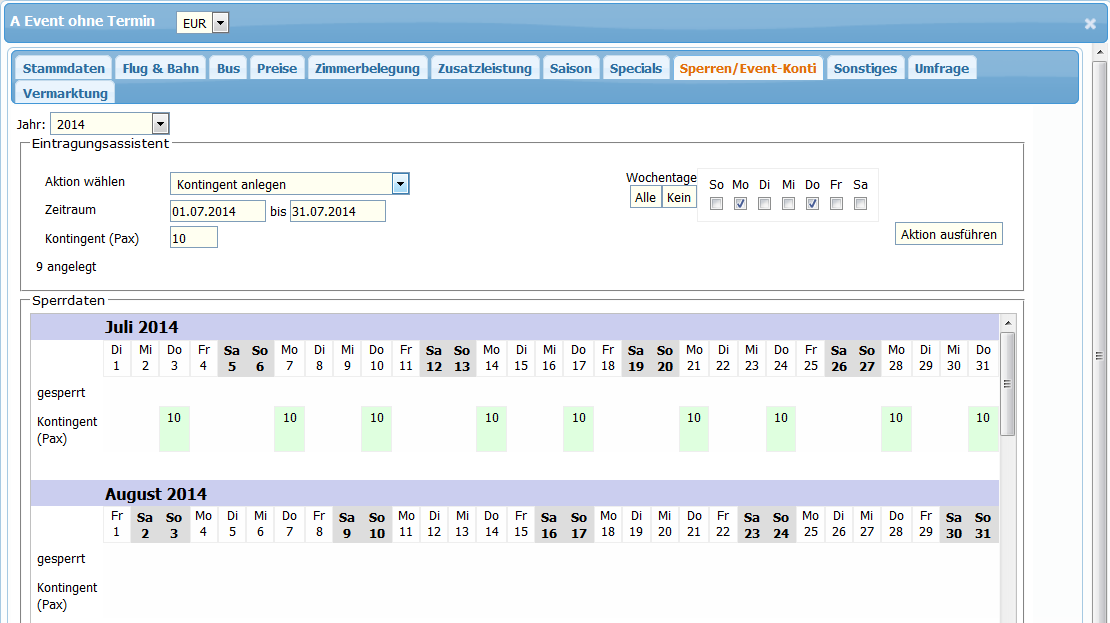Open the Aktion wählen combo box
Viewport: 1110px width, 623px height.
coord(400,184)
